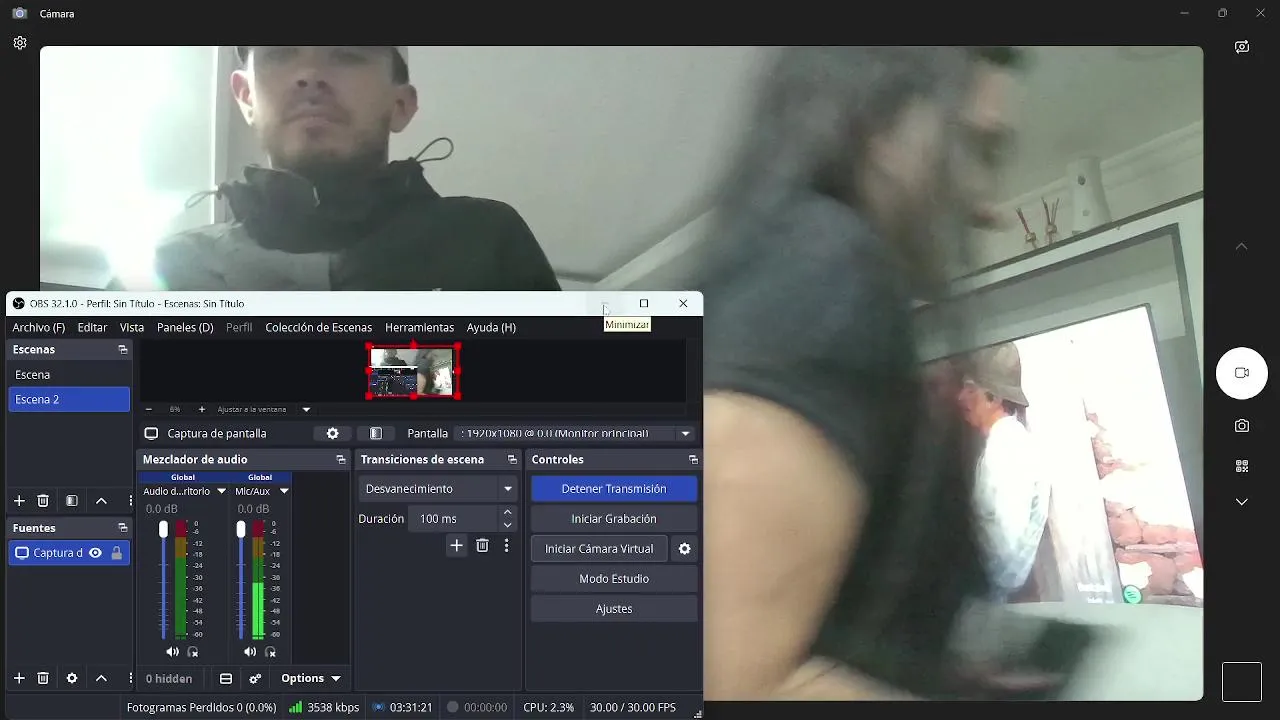This screenshot has width=1280, height=720.
Task: Decrease Duración value with down arrow
Action: 508,525
